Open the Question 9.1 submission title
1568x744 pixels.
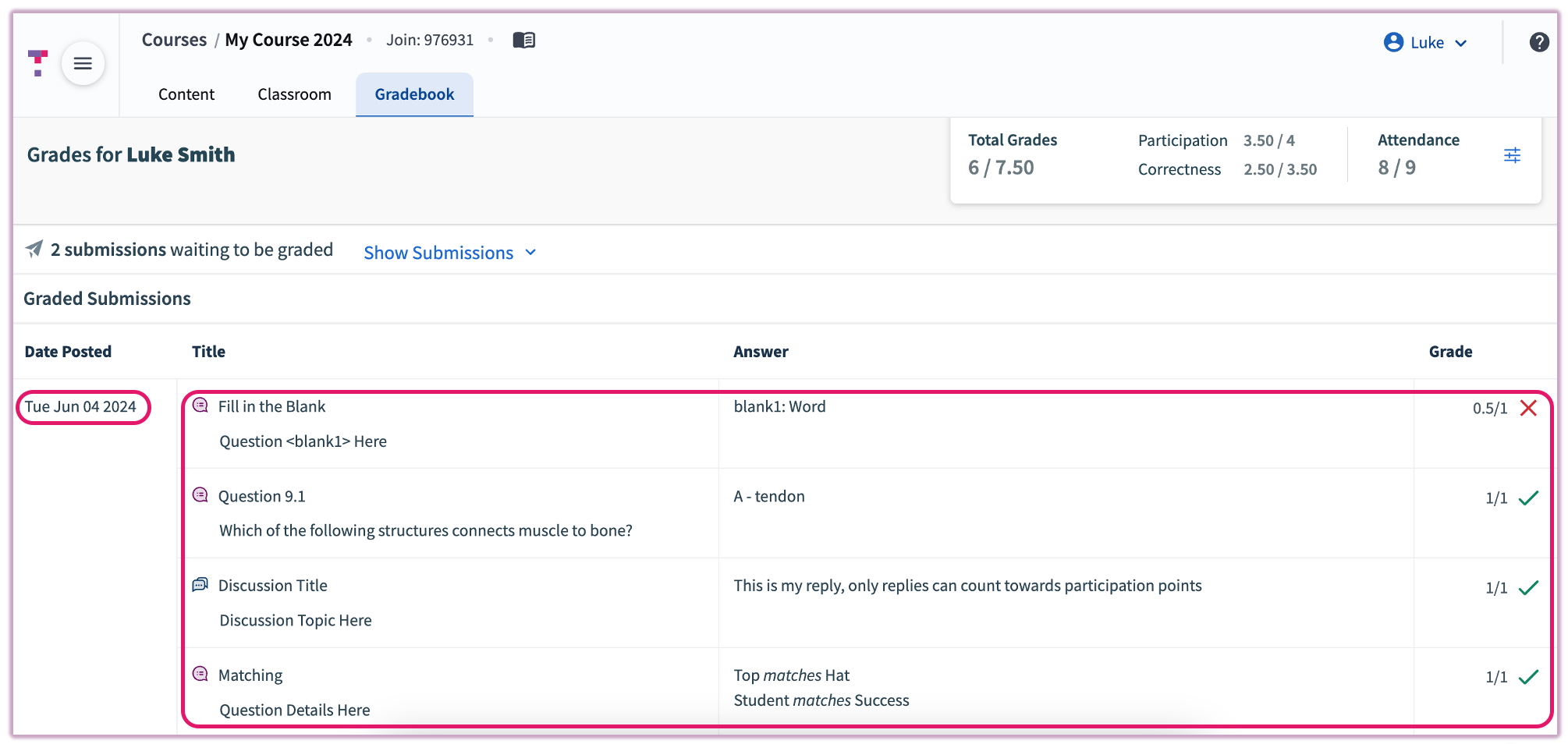coord(261,496)
